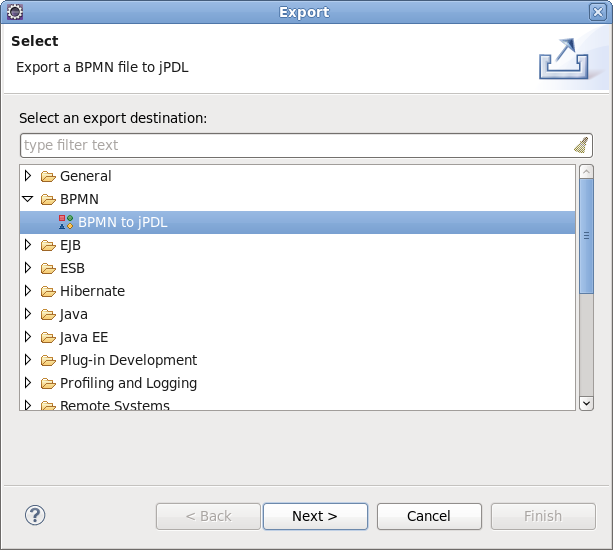This screenshot has height=550, width=613.
Task: Click the tree list scrollbar thumb
Action: [x=586, y=236]
